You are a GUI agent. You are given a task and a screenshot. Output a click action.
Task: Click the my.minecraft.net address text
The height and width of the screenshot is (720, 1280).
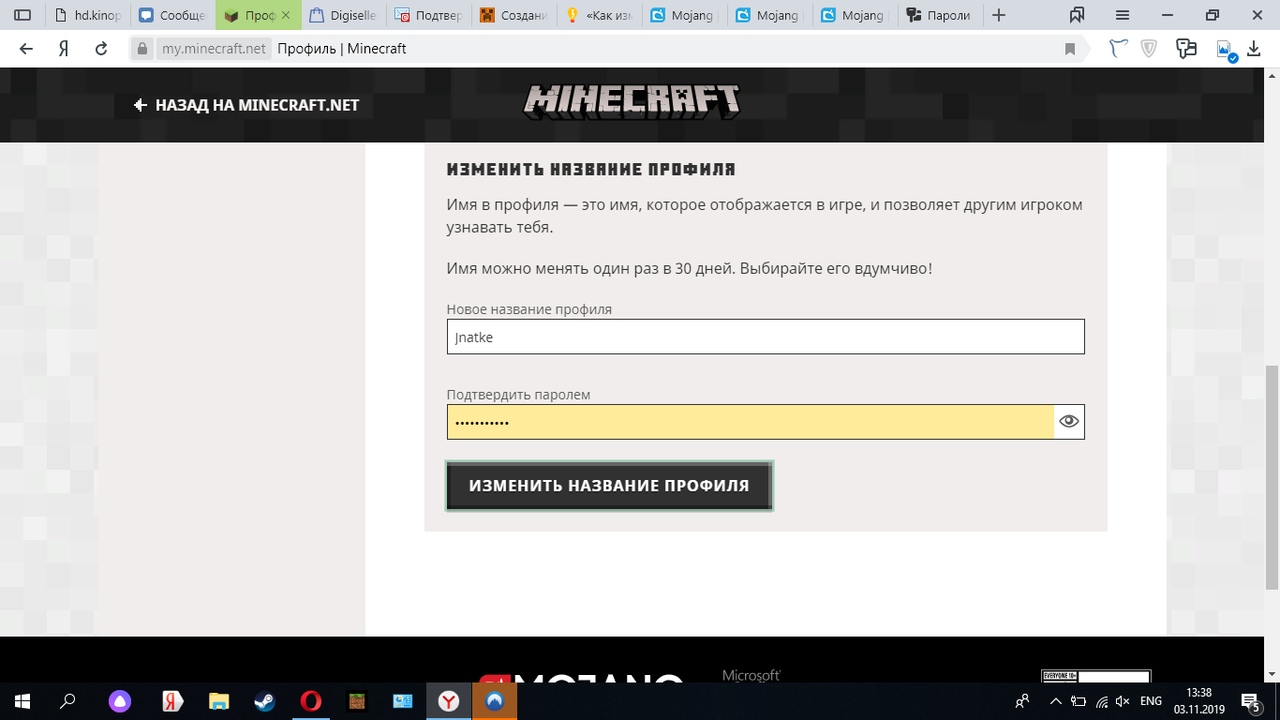(214, 49)
